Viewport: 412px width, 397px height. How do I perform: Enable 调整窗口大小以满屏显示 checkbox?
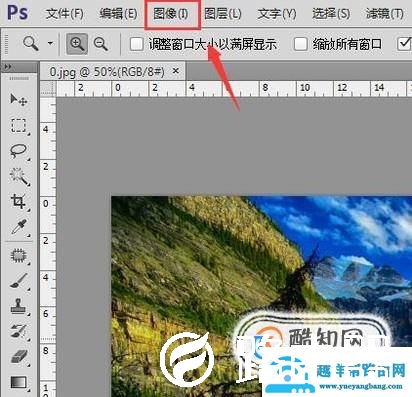pos(136,44)
